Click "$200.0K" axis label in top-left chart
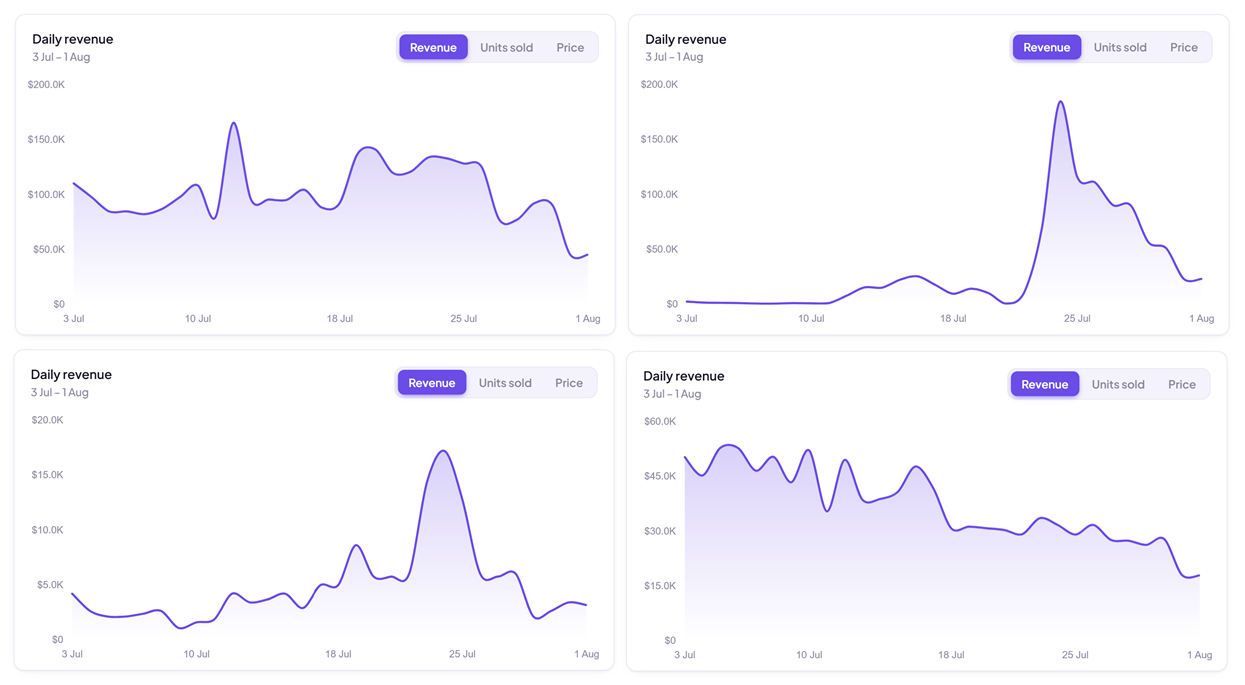The image size is (1245, 685). point(46,85)
